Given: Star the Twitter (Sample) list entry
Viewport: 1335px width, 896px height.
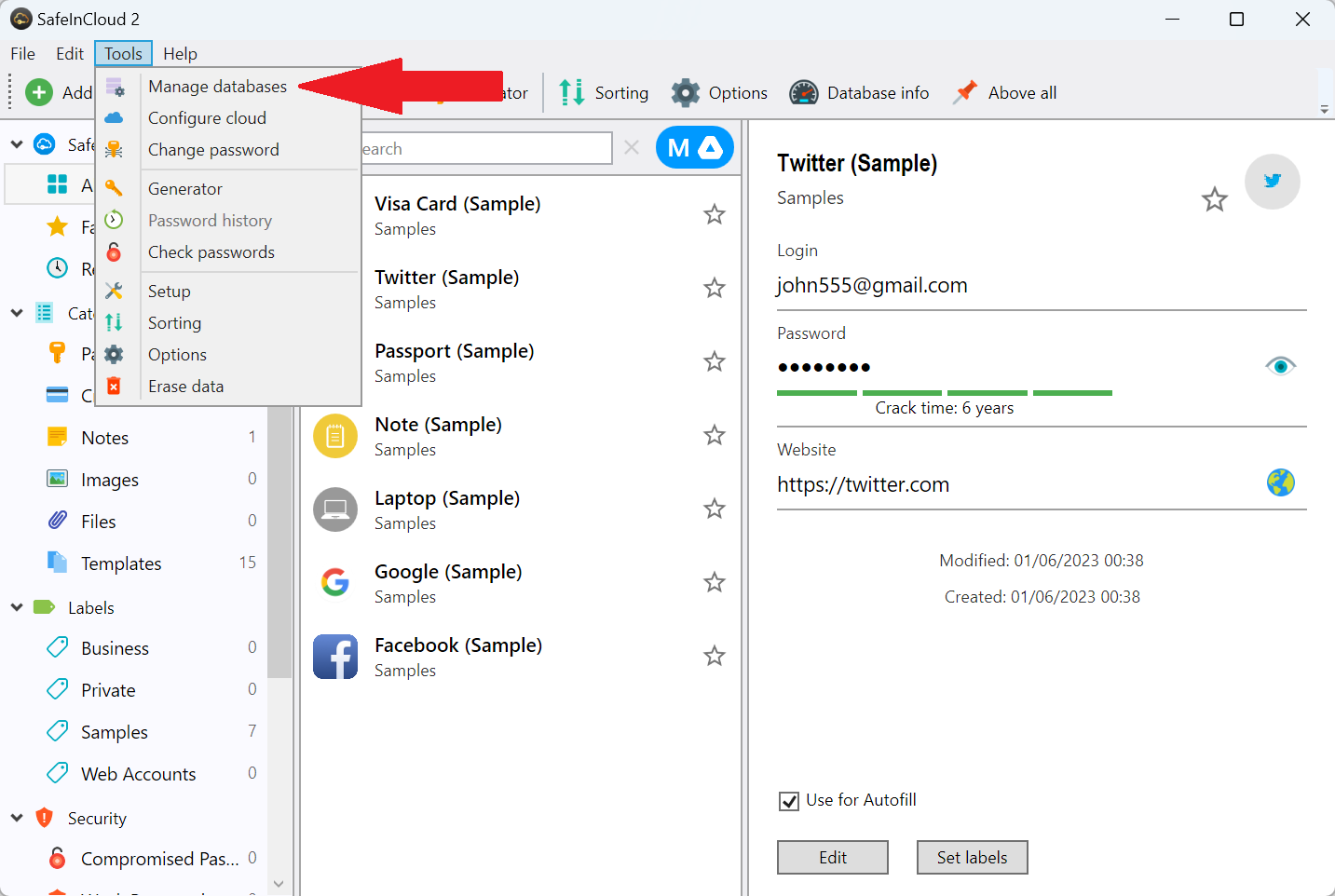Looking at the screenshot, I should tap(715, 288).
